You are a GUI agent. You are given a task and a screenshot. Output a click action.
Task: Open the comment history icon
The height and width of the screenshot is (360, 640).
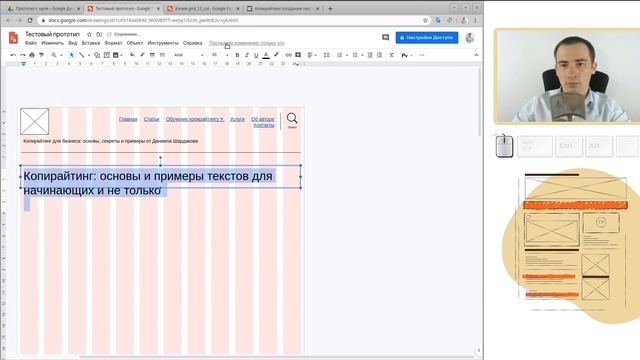pos(385,38)
